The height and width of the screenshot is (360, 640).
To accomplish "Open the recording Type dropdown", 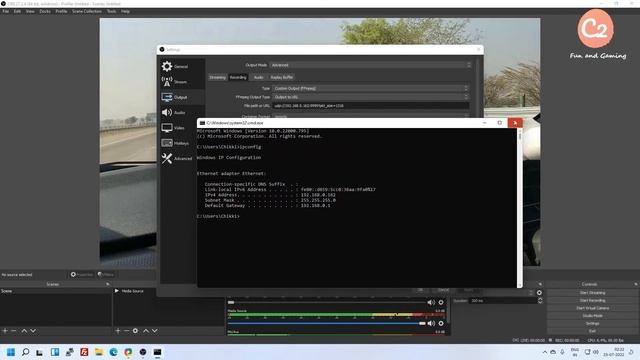I will click(370, 88).
